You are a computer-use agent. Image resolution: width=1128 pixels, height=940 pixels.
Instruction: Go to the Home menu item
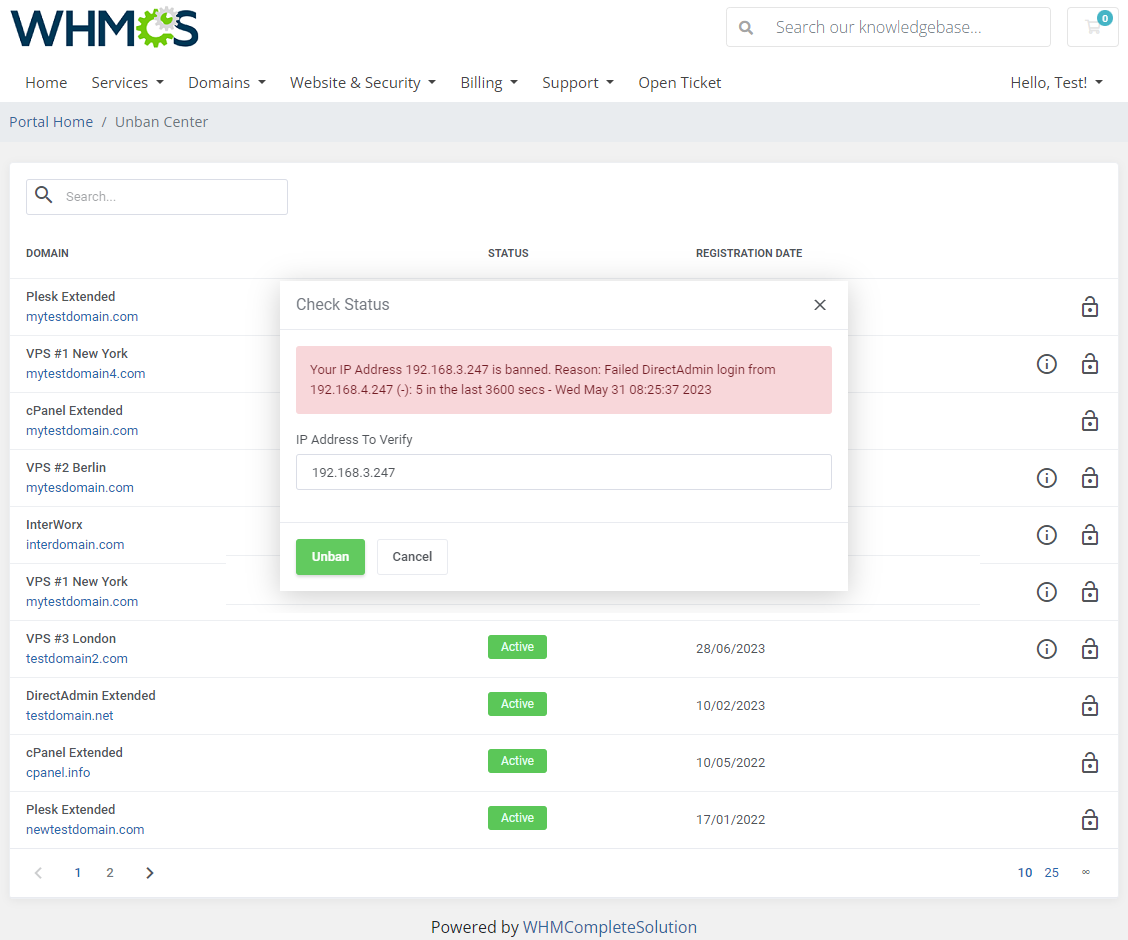46,83
